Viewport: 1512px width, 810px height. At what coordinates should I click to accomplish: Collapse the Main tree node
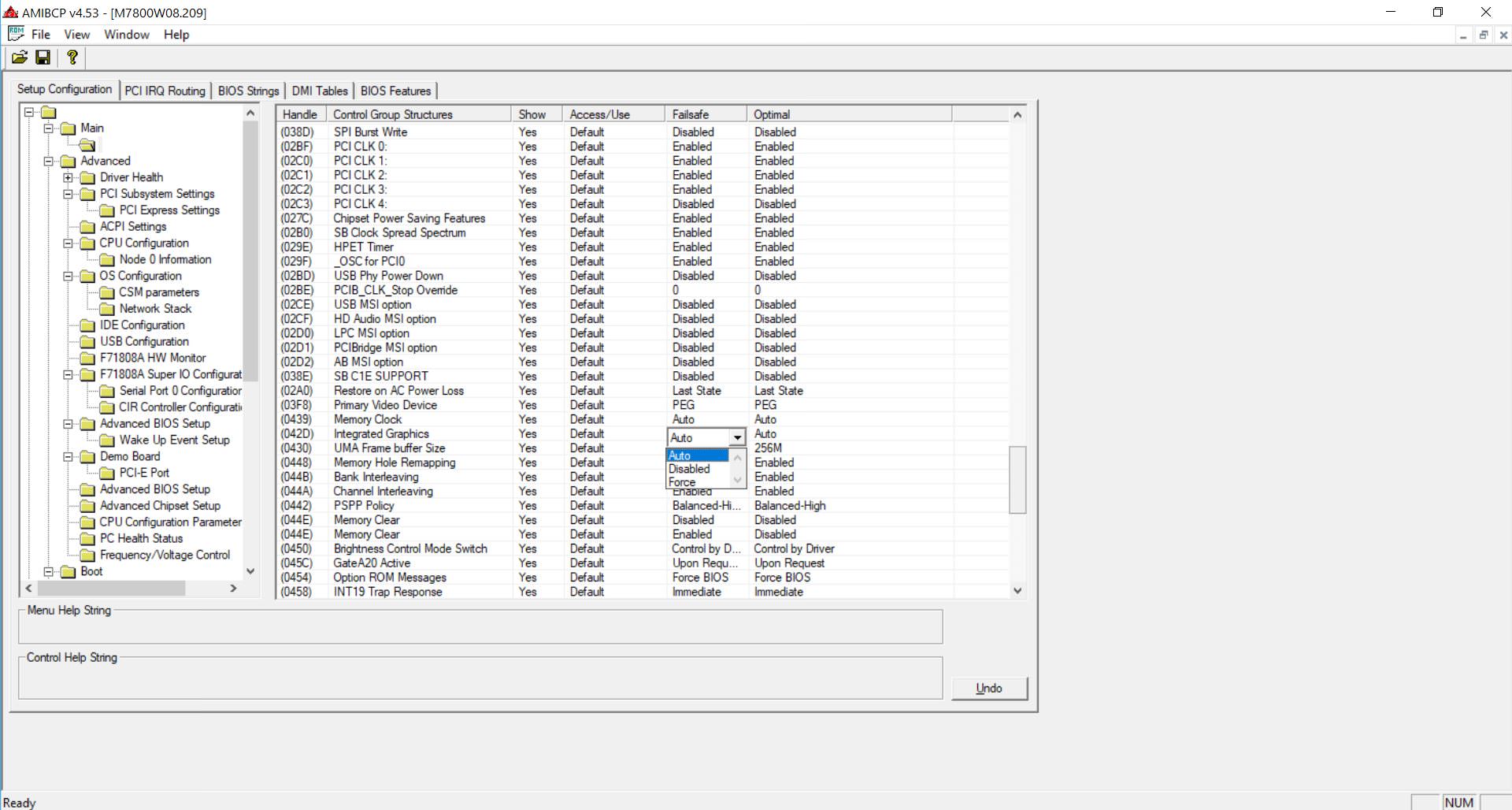tap(48, 128)
